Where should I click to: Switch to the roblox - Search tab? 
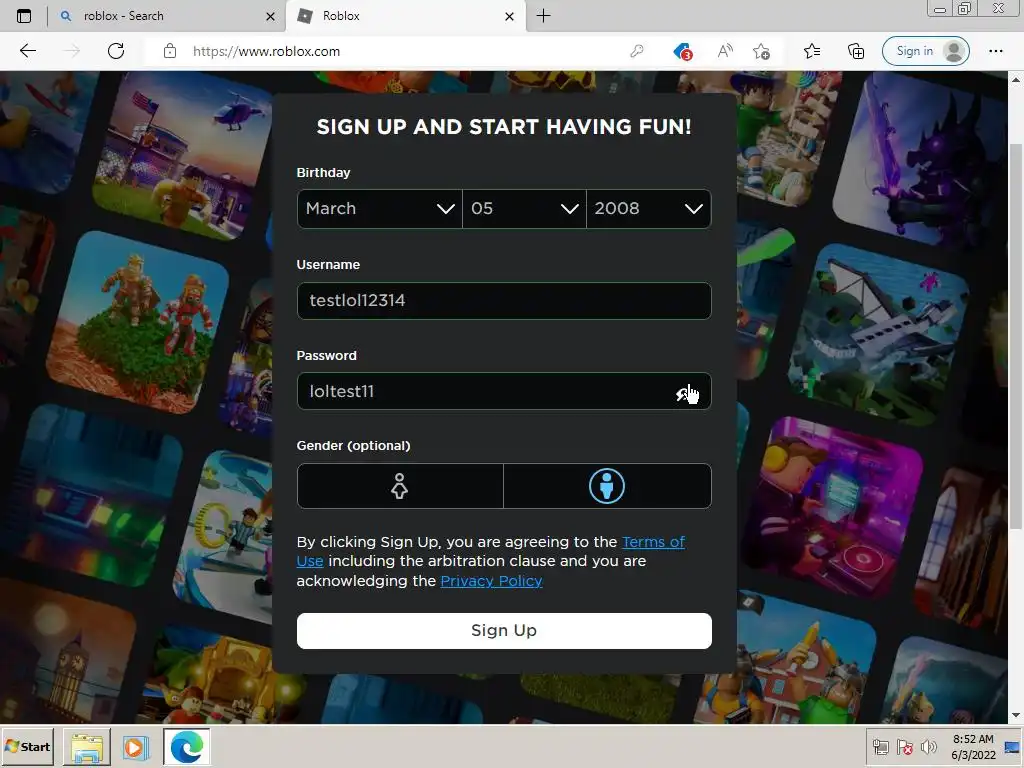point(167,16)
